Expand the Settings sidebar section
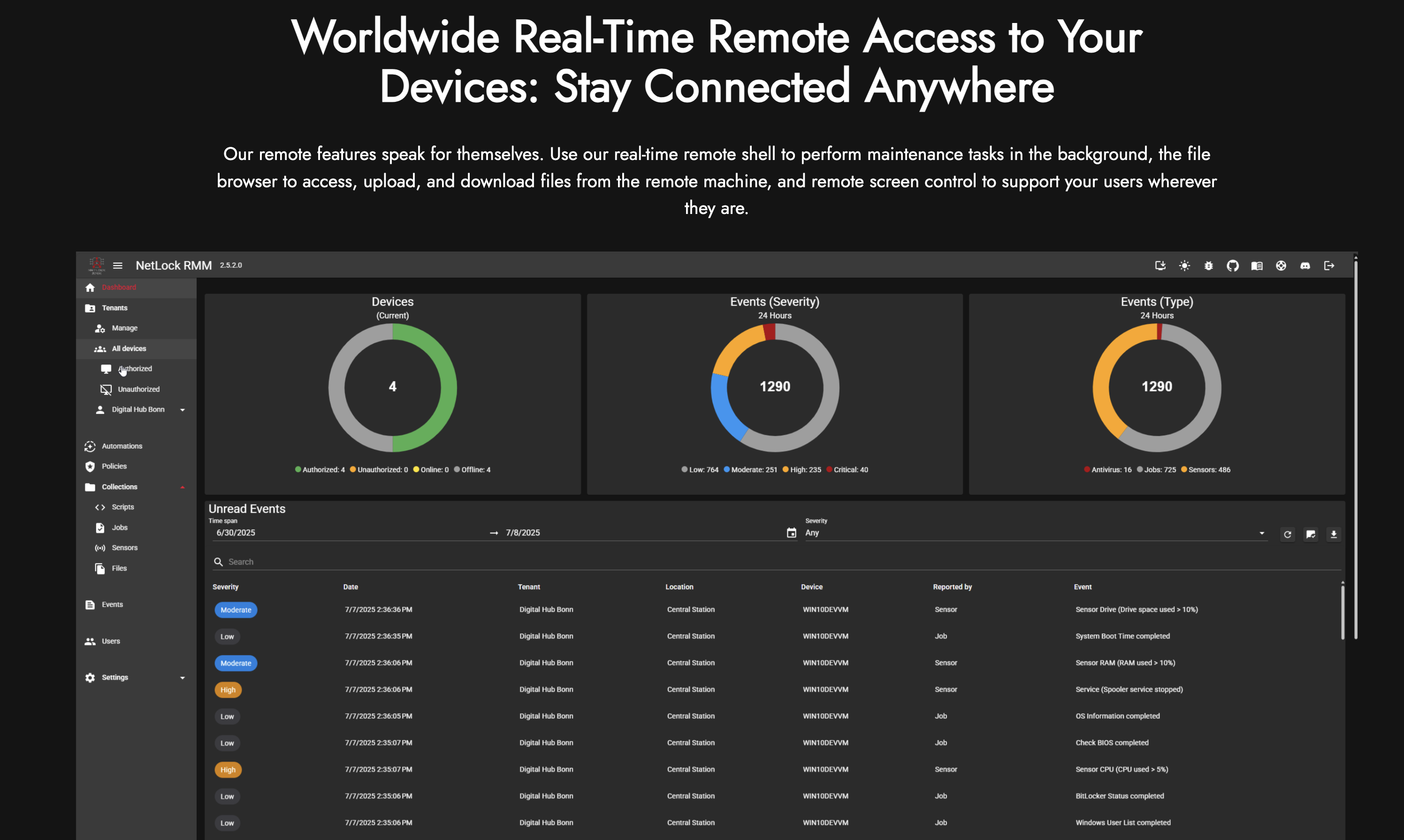Image resolution: width=1404 pixels, height=840 pixels. click(x=182, y=678)
